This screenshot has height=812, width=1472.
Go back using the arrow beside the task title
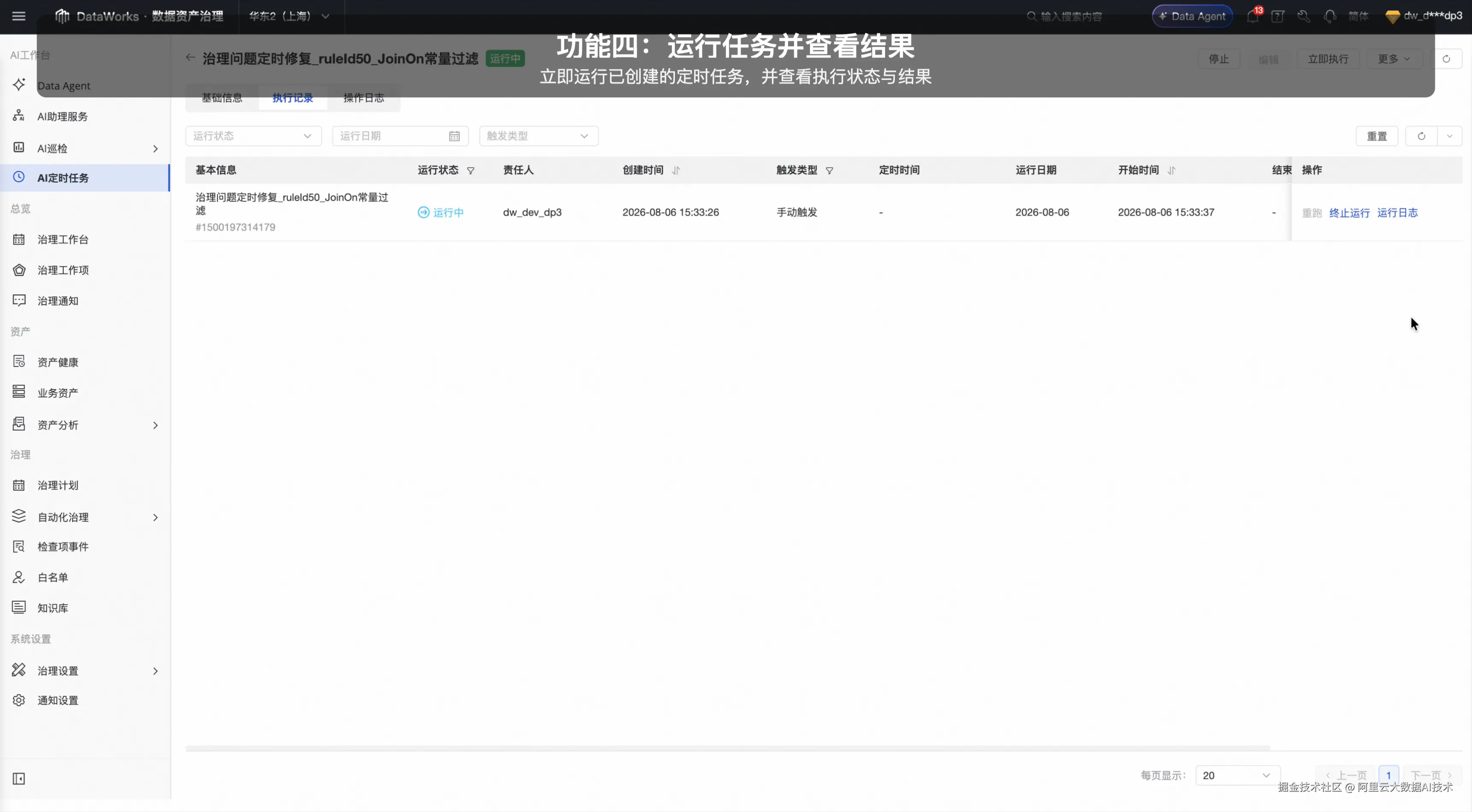click(190, 58)
